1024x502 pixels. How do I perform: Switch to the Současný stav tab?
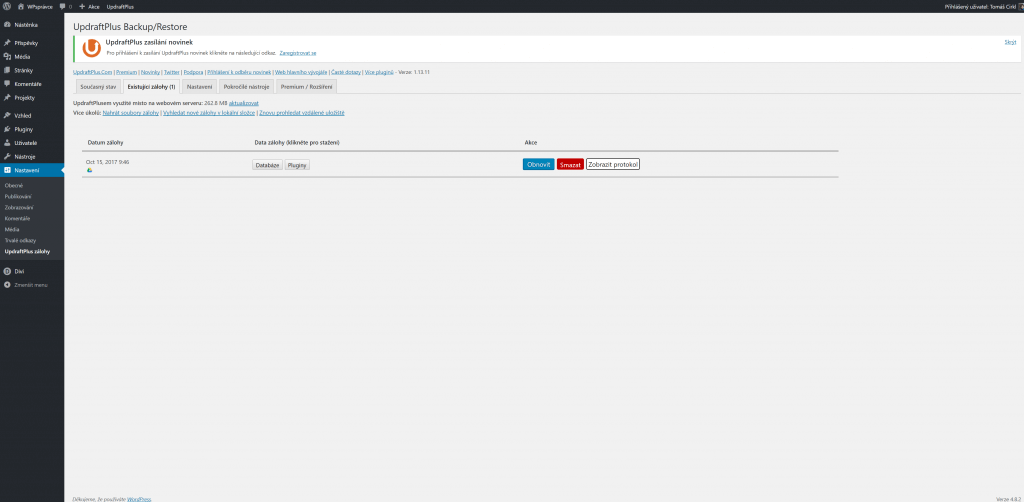[98, 87]
